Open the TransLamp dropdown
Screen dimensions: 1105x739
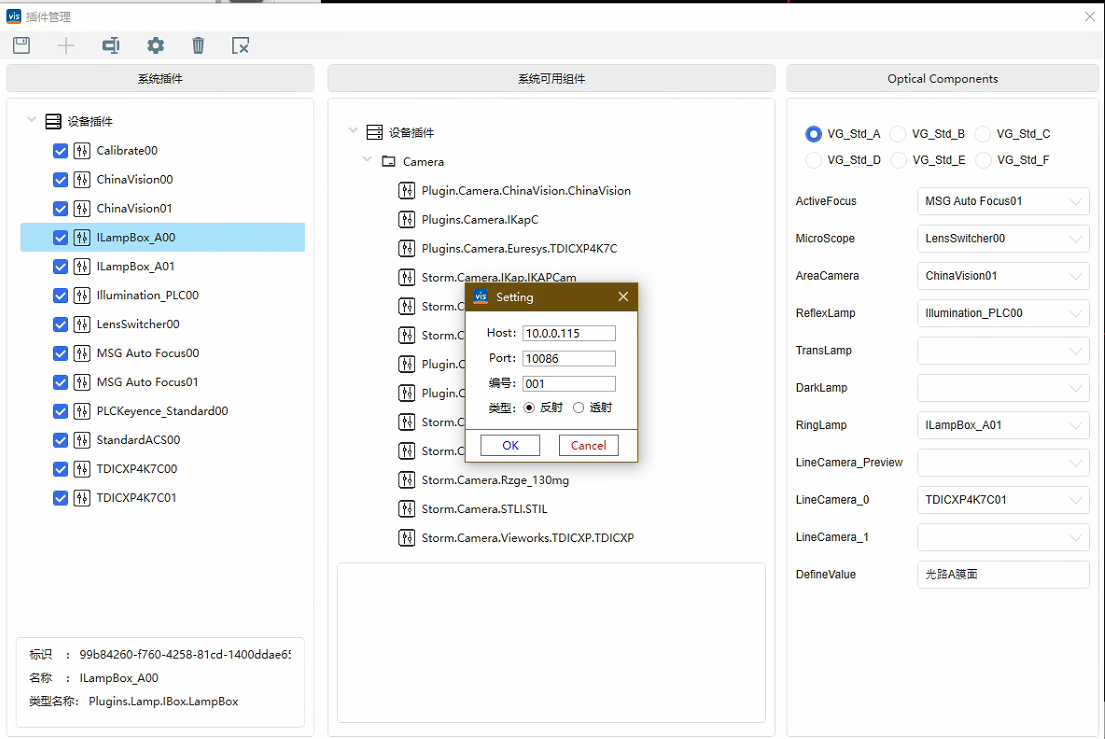(1003, 351)
